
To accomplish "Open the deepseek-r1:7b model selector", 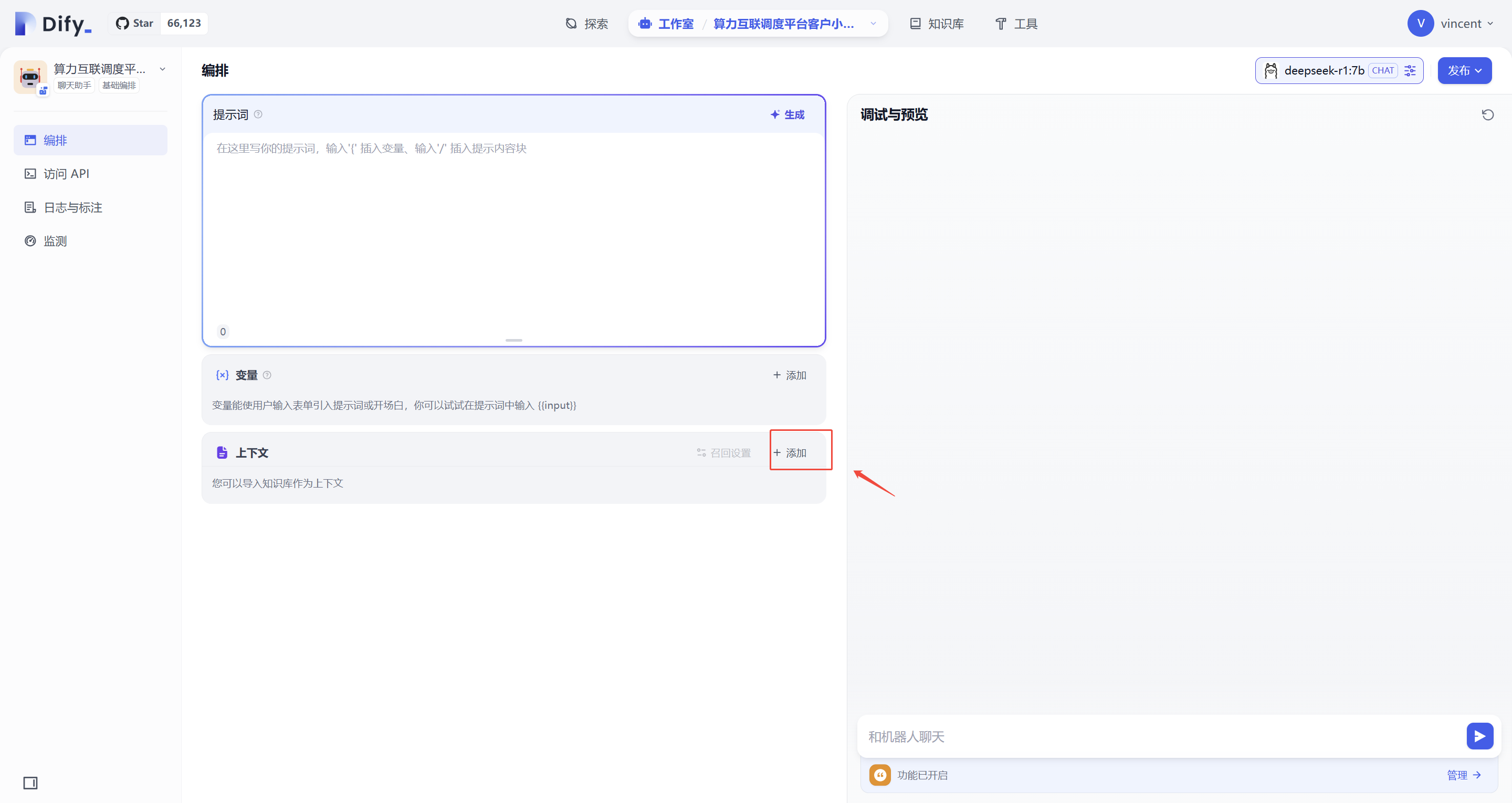I will click(x=1339, y=70).
